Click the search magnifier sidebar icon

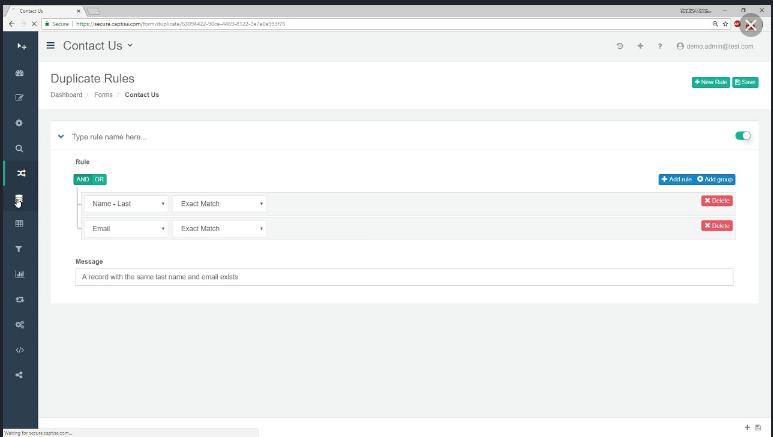point(19,148)
